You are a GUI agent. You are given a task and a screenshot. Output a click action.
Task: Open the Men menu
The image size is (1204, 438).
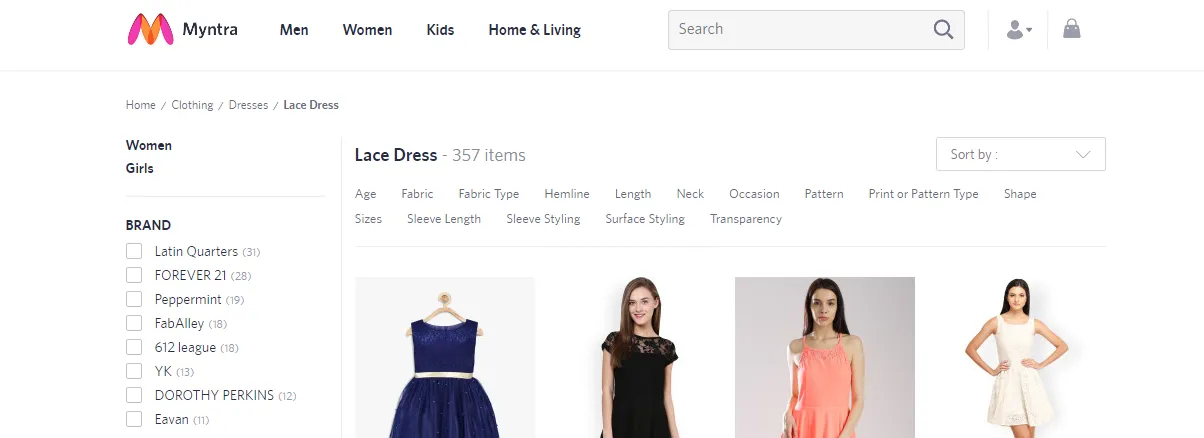pyautogui.click(x=294, y=30)
